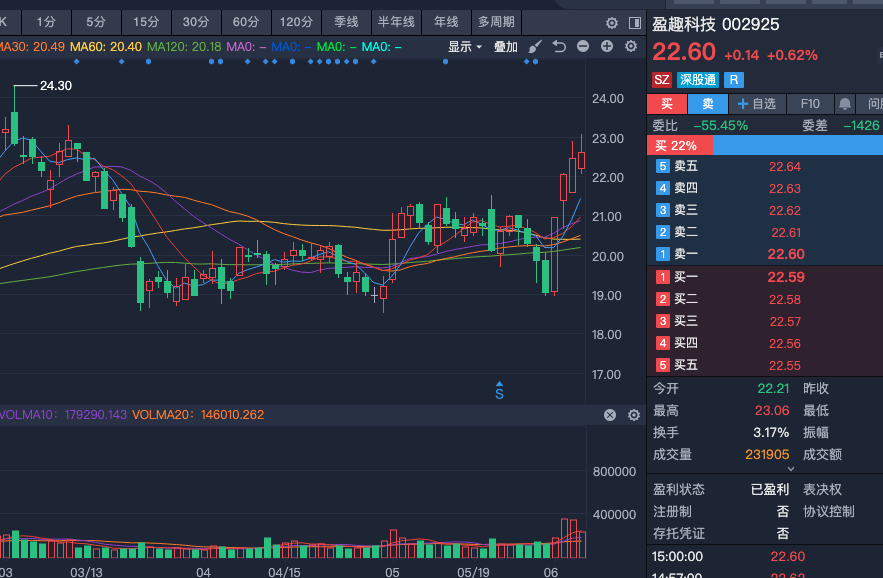Viewport: 883px width, 578px height.
Task: Select the 卖二 22.61 order row
Action: [765, 232]
